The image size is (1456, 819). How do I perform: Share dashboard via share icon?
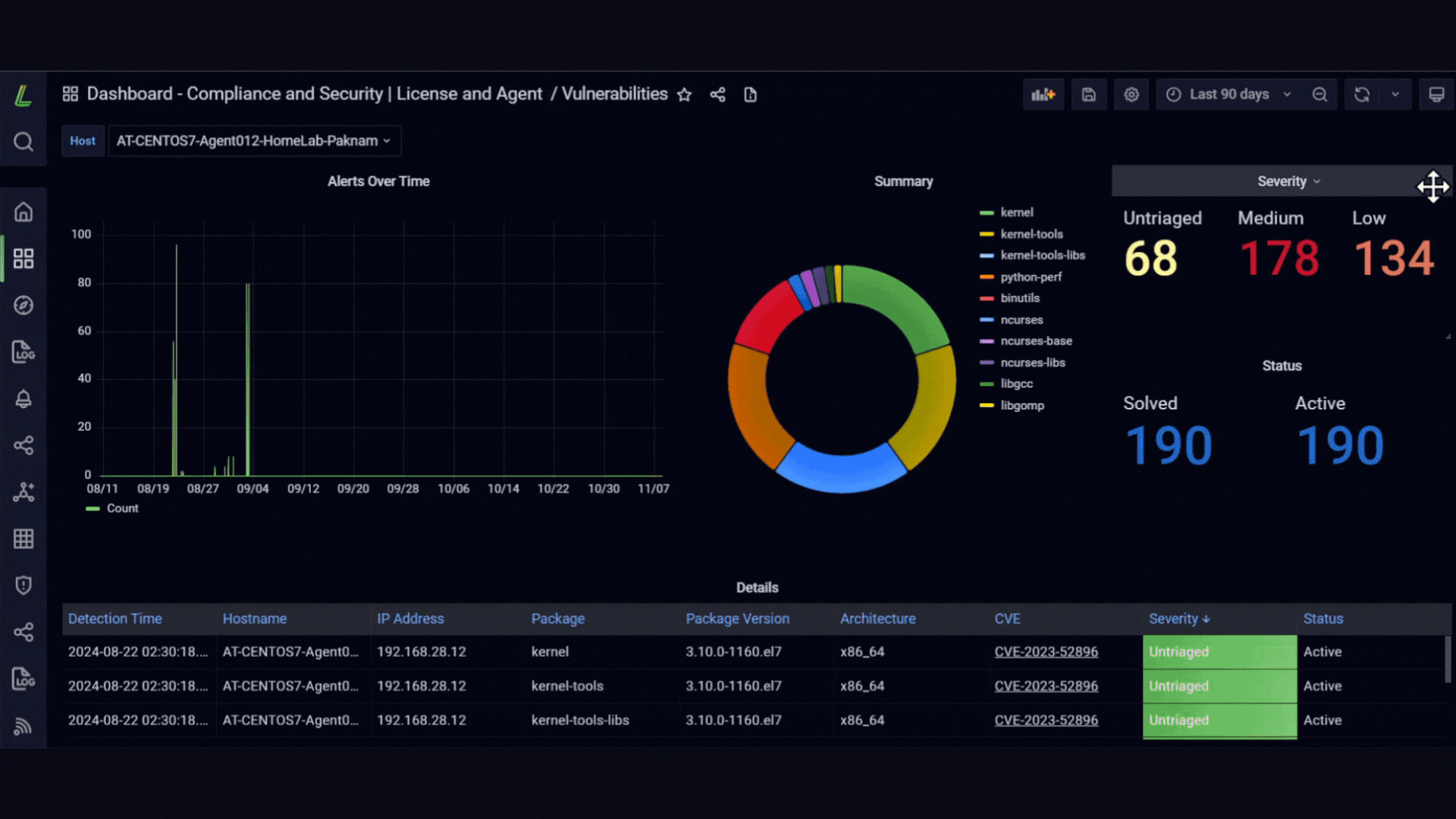point(717,95)
